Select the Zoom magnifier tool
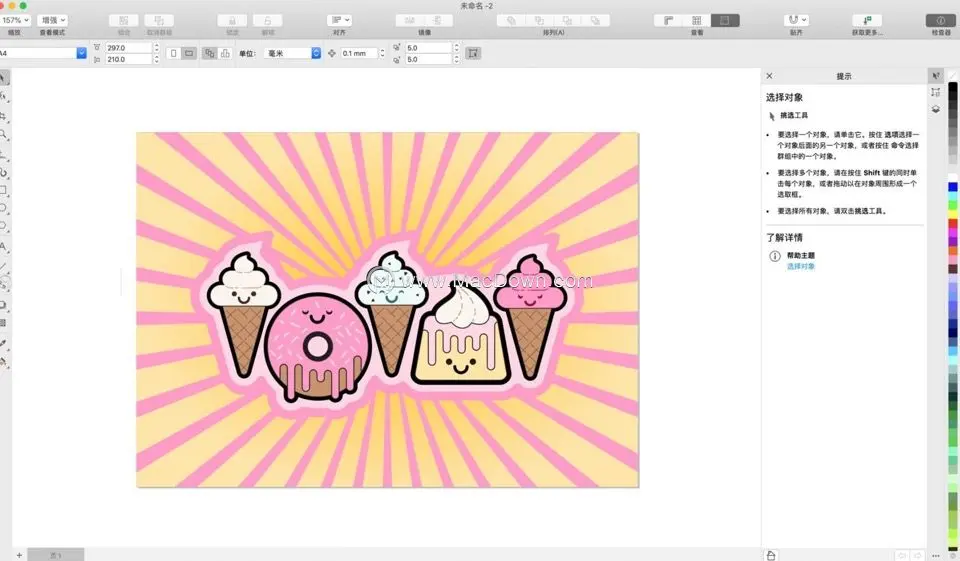 (4, 134)
